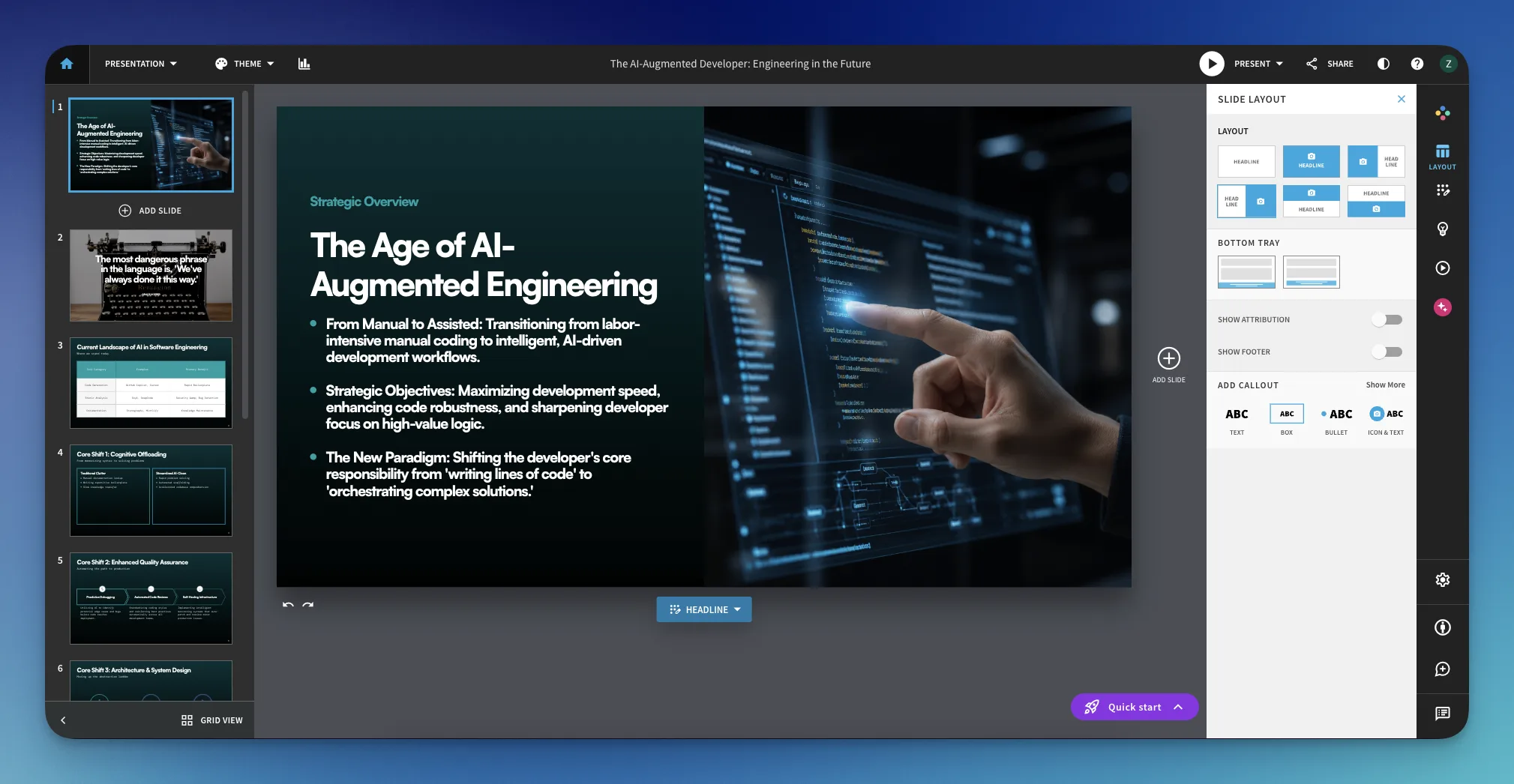Add an Icon & Text callout
This screenshot has height=784, width=1514.
coord(1386,420)
